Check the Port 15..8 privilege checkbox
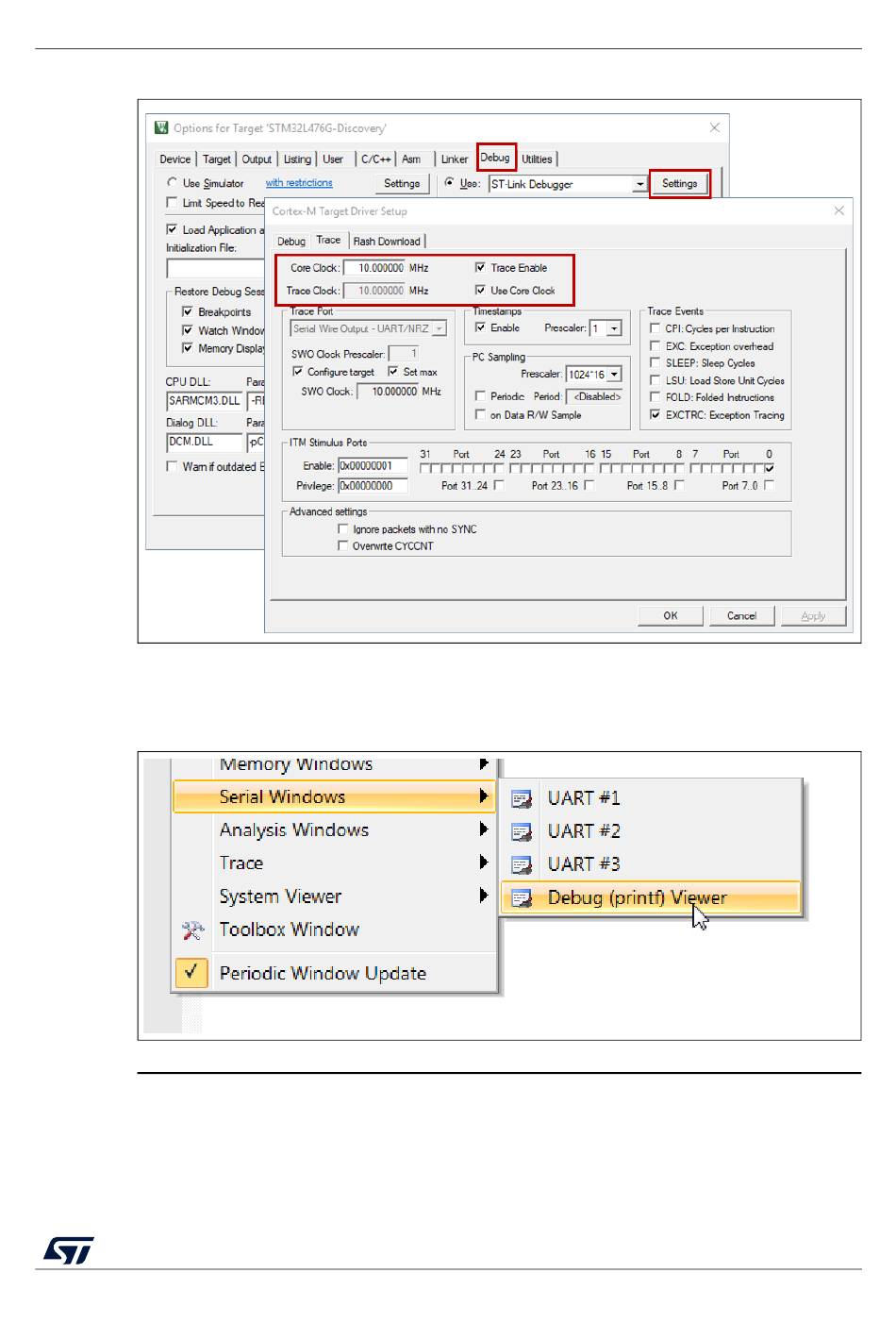The height and width of the screenshot is (1340, 896). click(x=679, y=485)
